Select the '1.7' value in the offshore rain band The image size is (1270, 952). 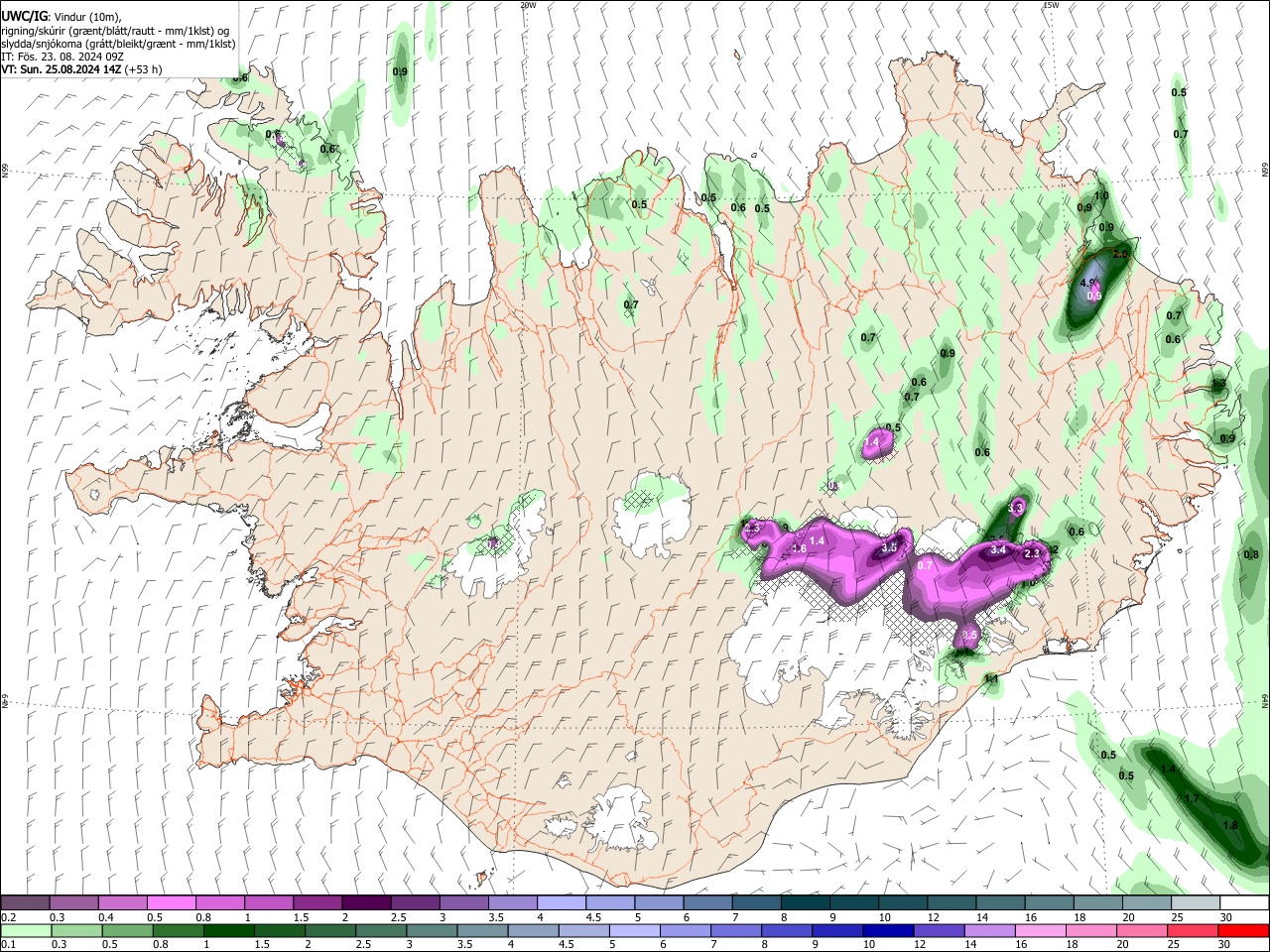click(1192, 798)
